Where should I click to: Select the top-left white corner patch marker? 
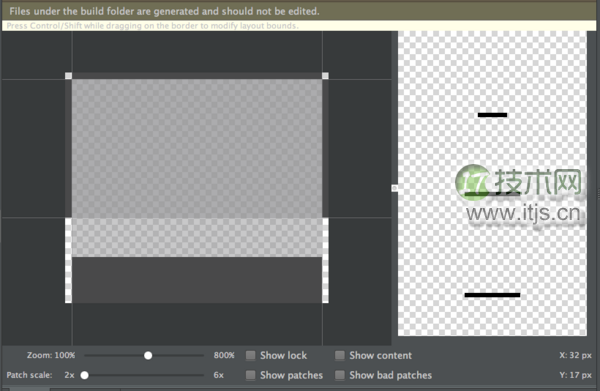click(68, 76)
